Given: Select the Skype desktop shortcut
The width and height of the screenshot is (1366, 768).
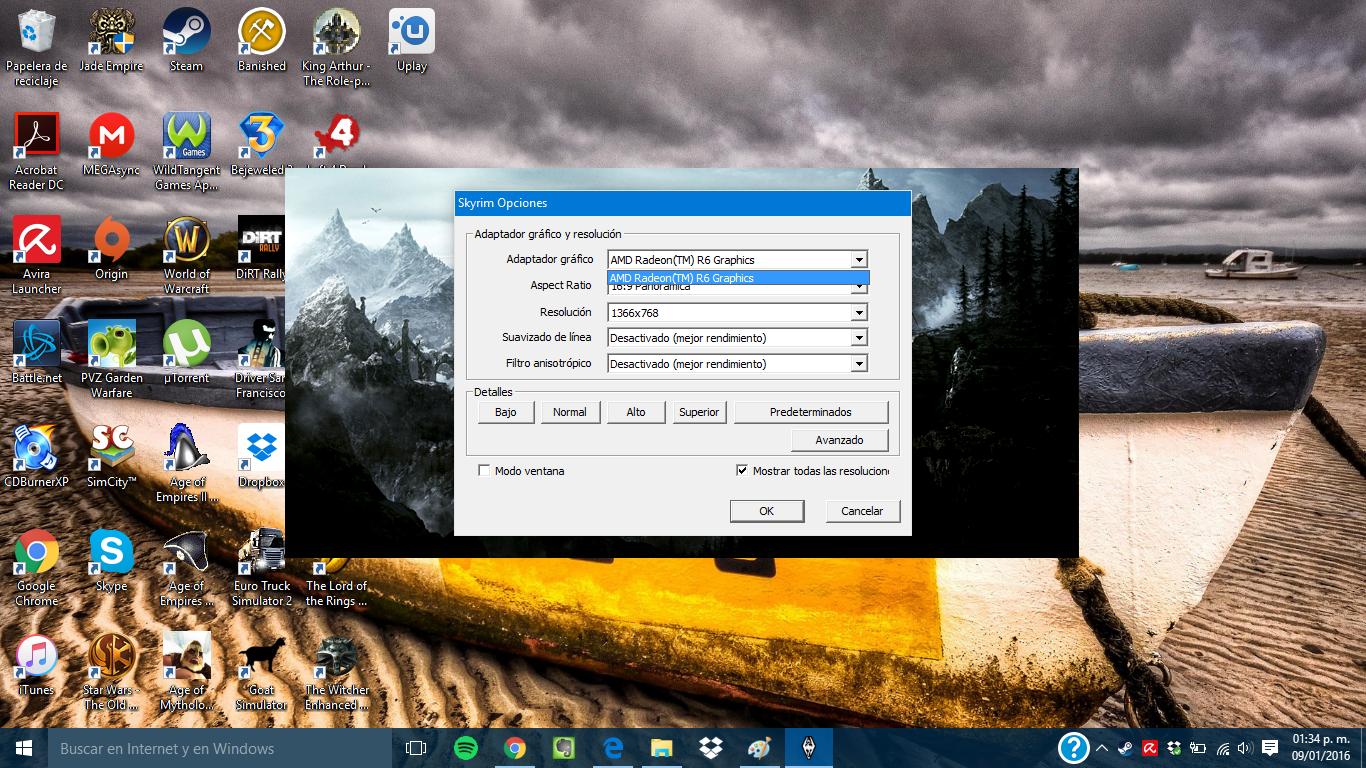Looking at the screenshot, I should pos(111,560).
